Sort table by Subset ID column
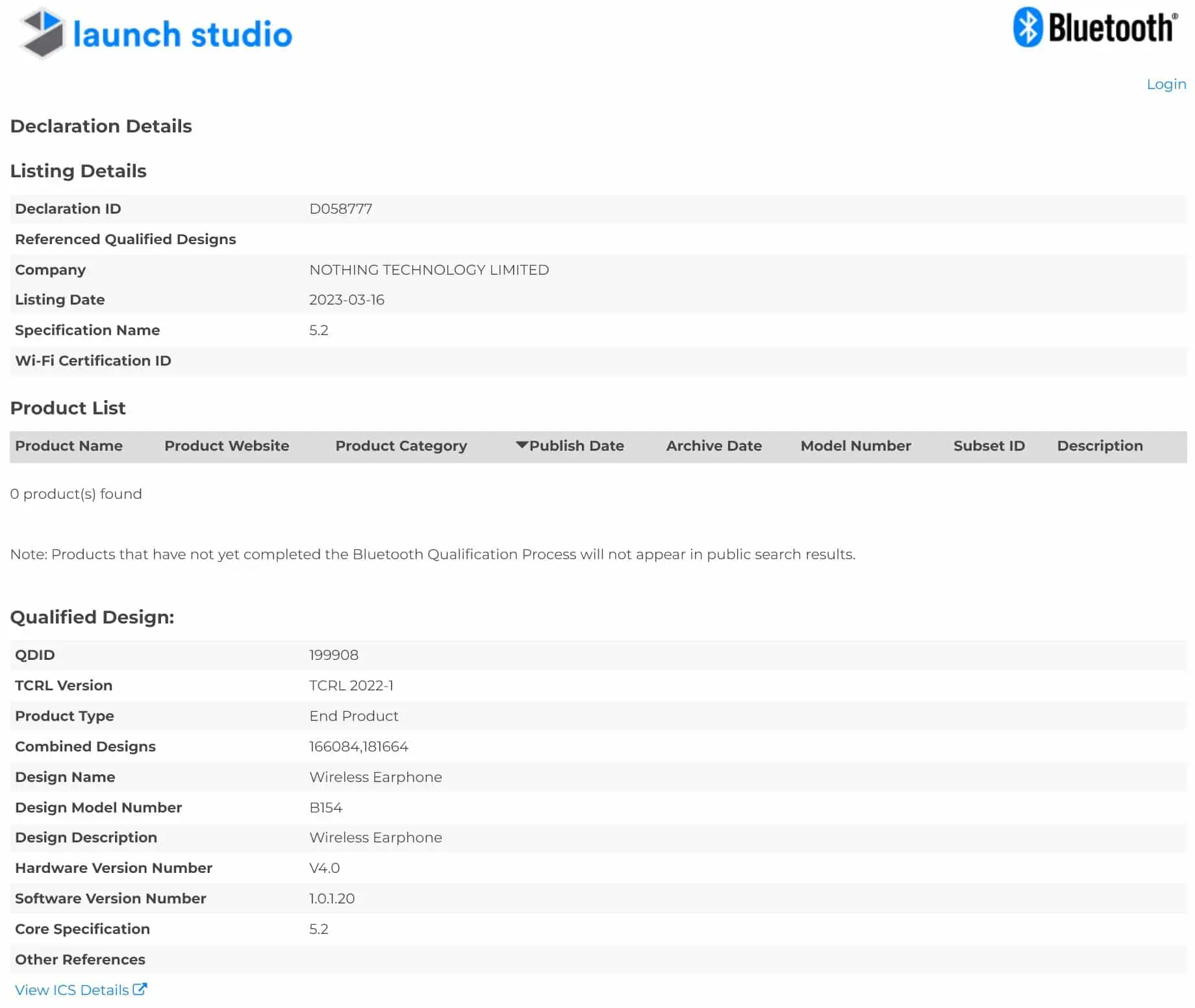Viewport: 1195px width, 1008px height. (988, 446)
